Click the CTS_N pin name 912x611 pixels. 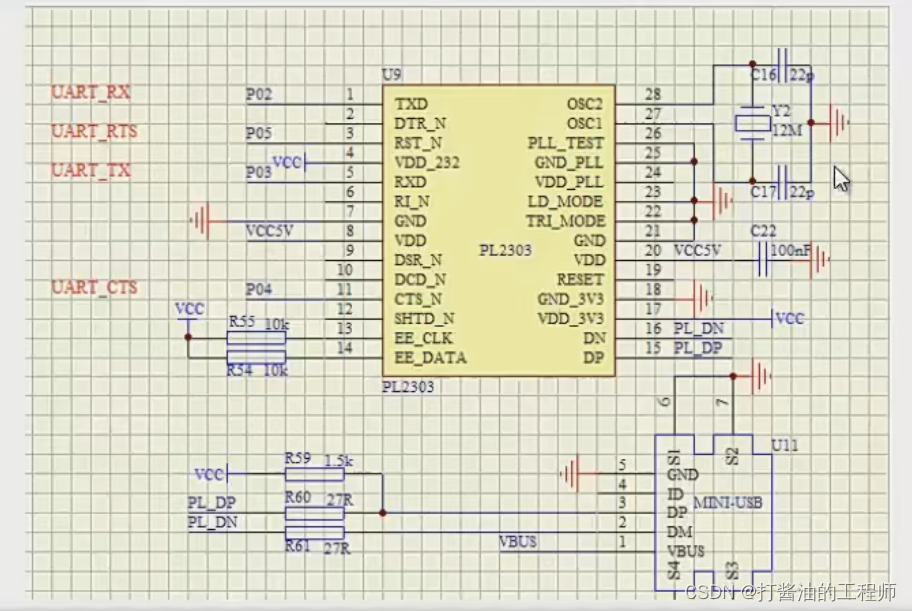(x=418, y=299)
